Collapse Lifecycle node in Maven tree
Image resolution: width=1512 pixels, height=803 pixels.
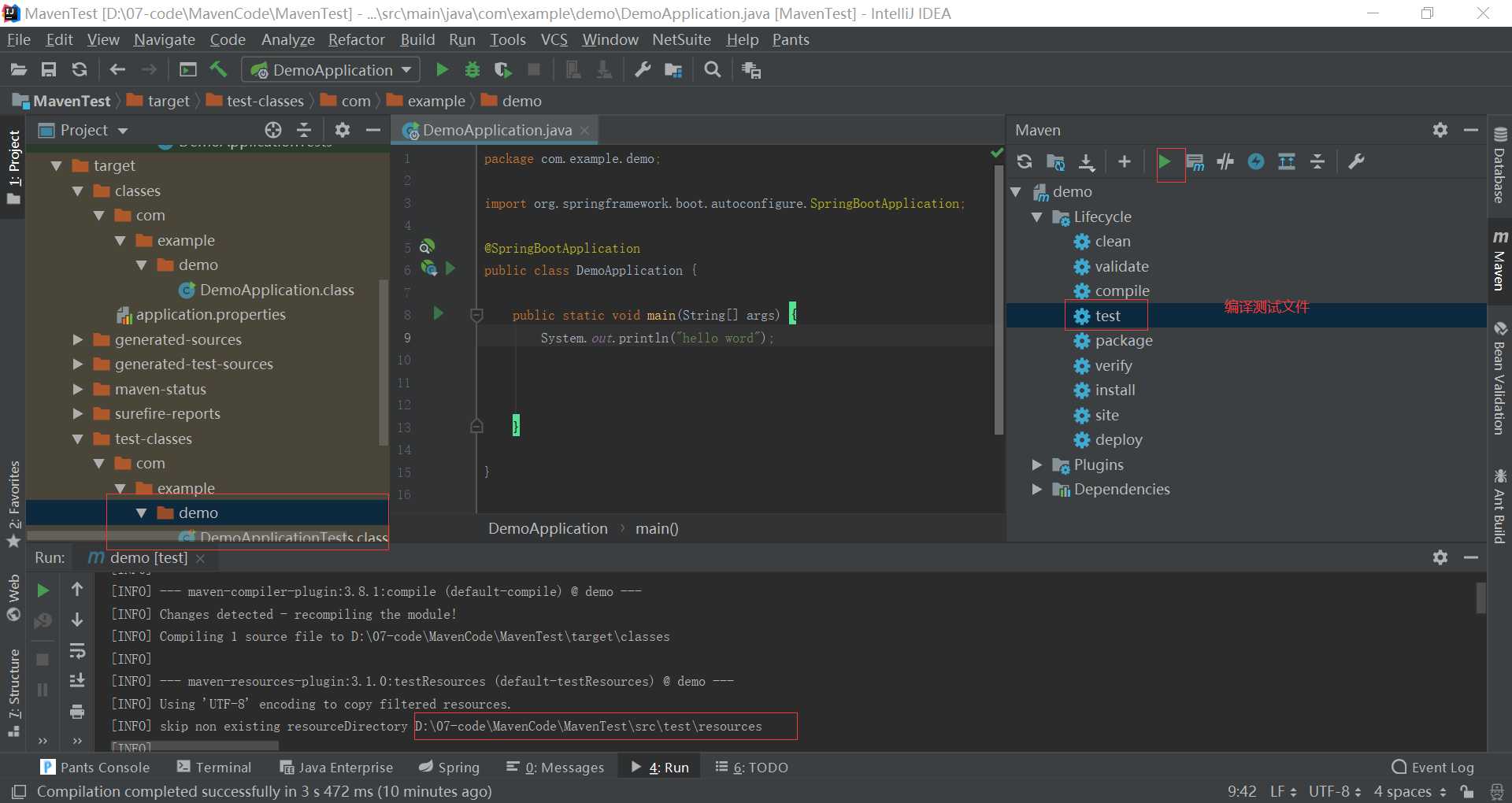(x=1037, y=216)
